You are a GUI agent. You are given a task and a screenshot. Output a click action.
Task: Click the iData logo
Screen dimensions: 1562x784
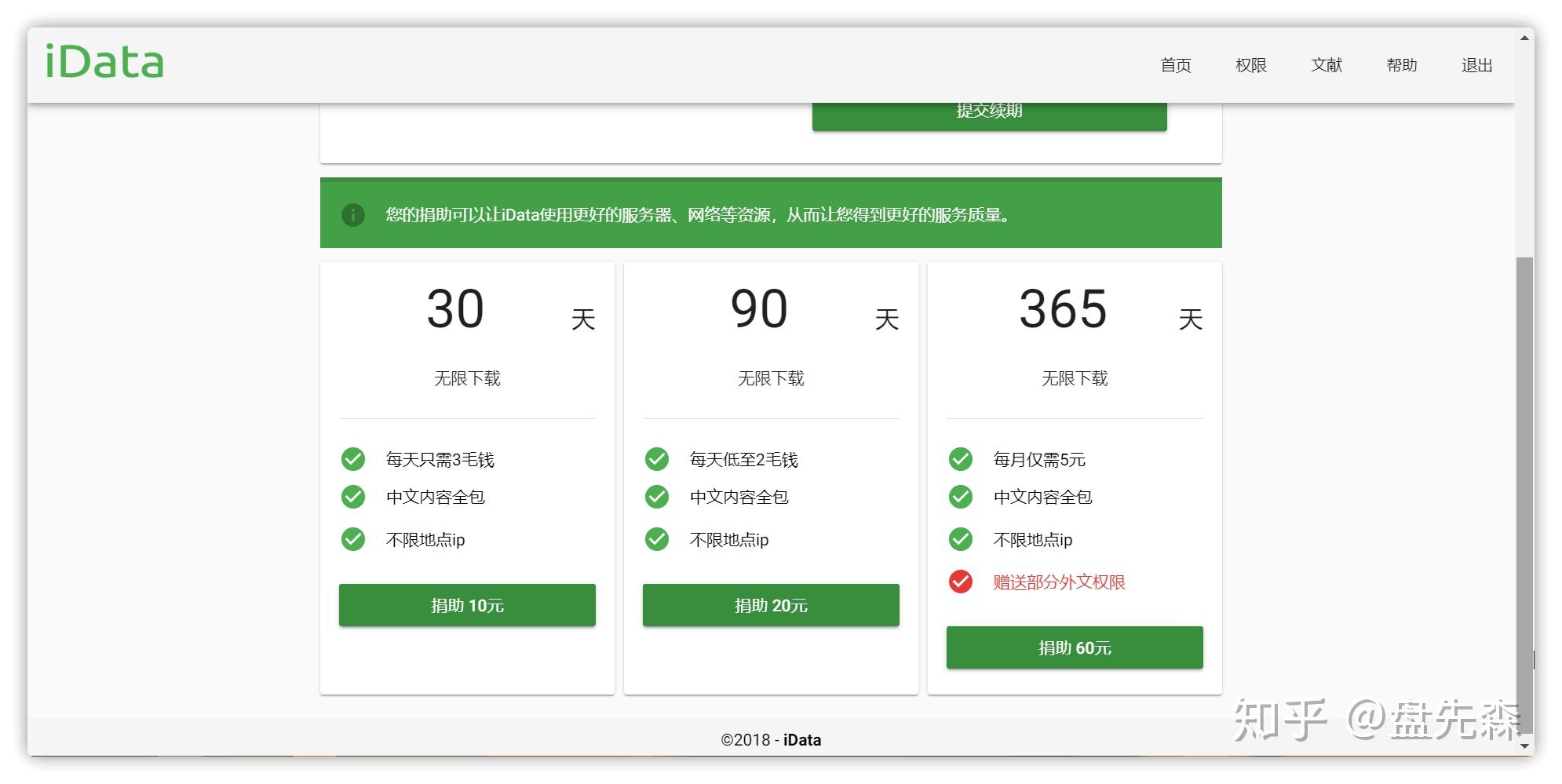104,62
